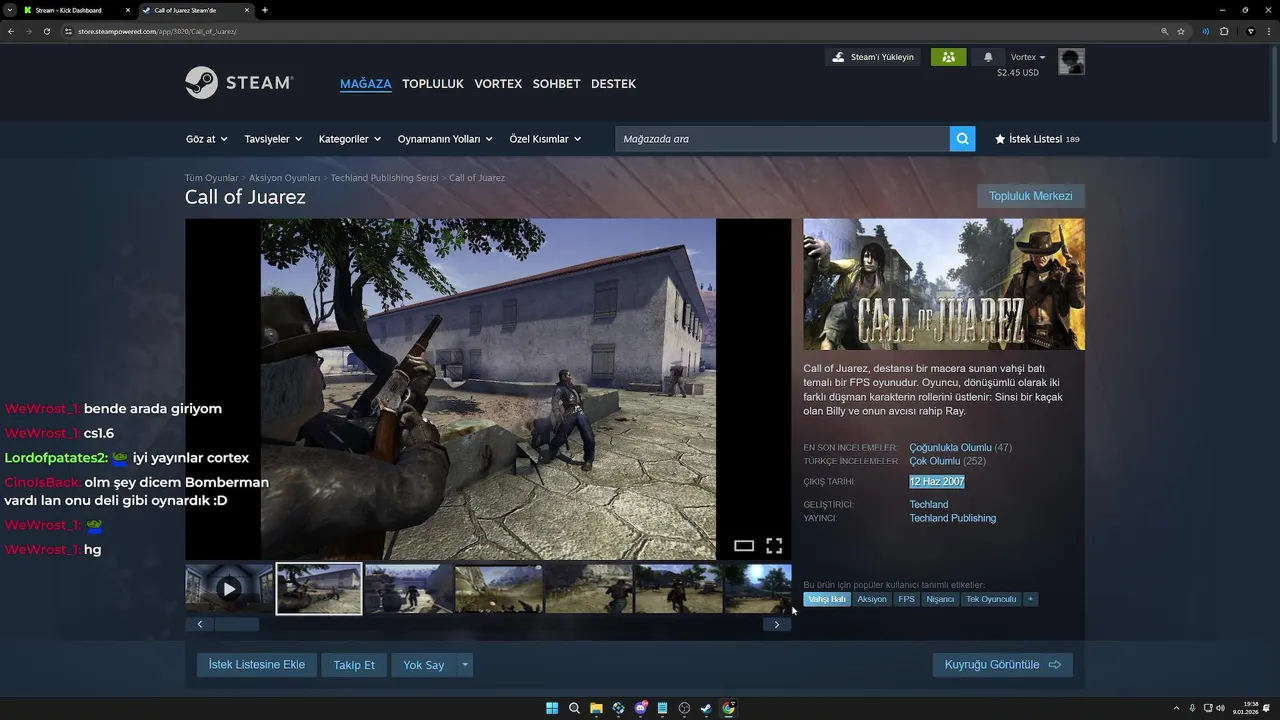Image resolution: width=1280 pixels, height=720 pixels.
Task: Open the VORTEX menu item
Action: tap(498, 84)
